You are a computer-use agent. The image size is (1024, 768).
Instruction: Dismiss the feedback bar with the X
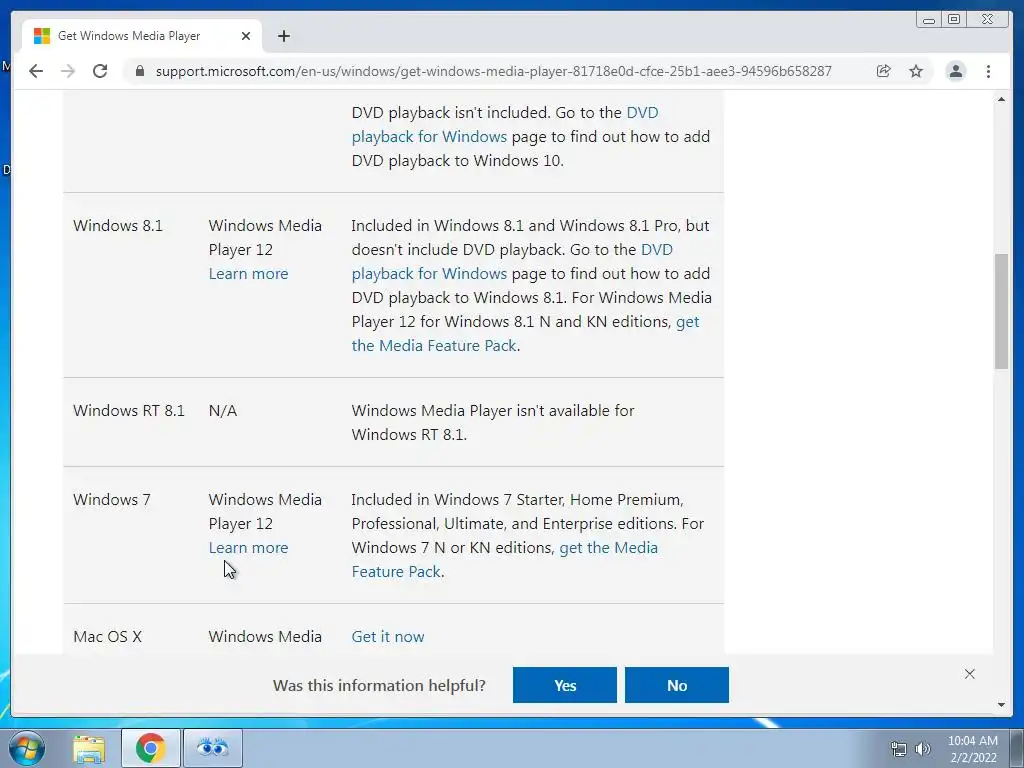click(x=970, y=674)
